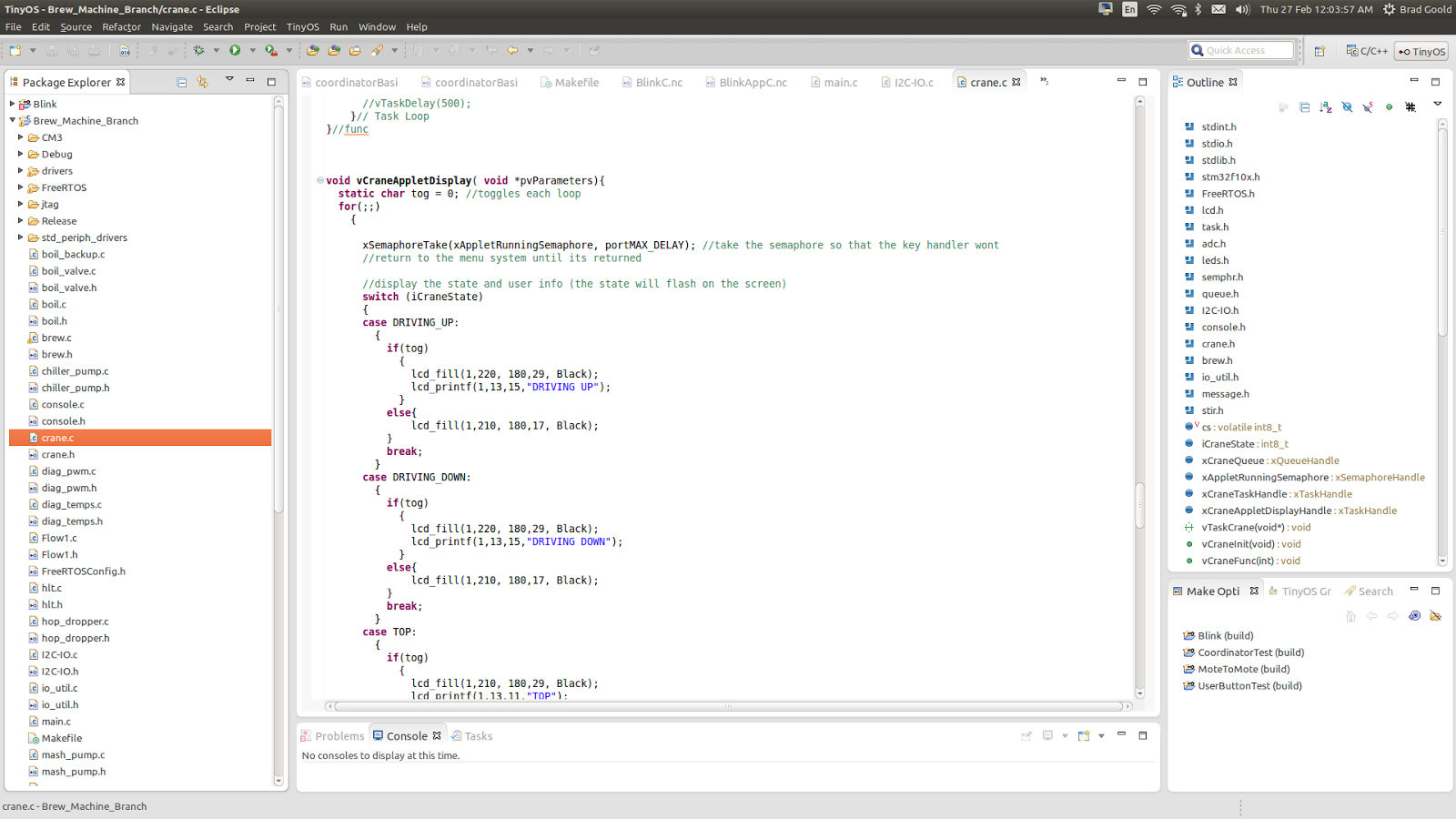This screenshot has width=1456, height=819.
Task: Switch to the TinyOS perspective
Action: [x=1422, y=51]
